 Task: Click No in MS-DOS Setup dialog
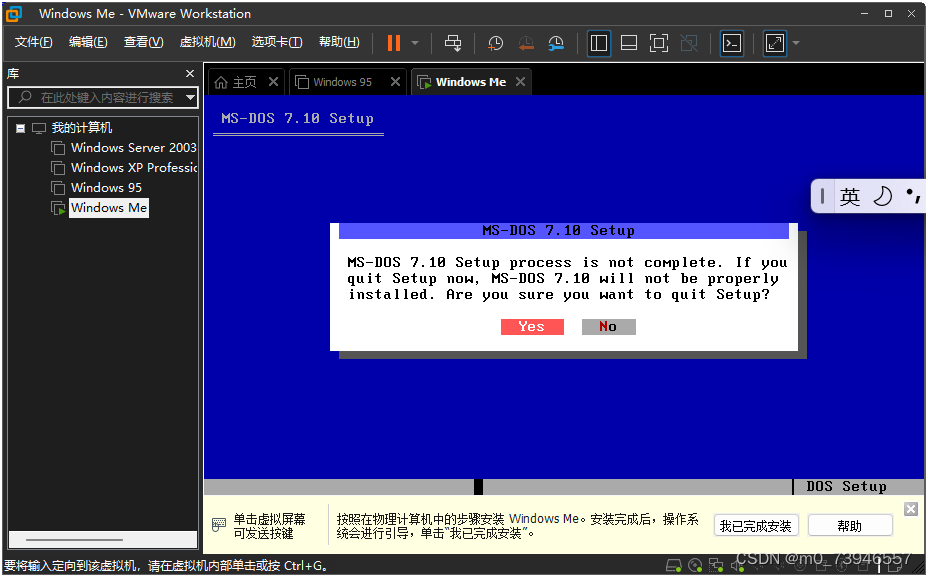pyautogui.click(x=608, y=327)
